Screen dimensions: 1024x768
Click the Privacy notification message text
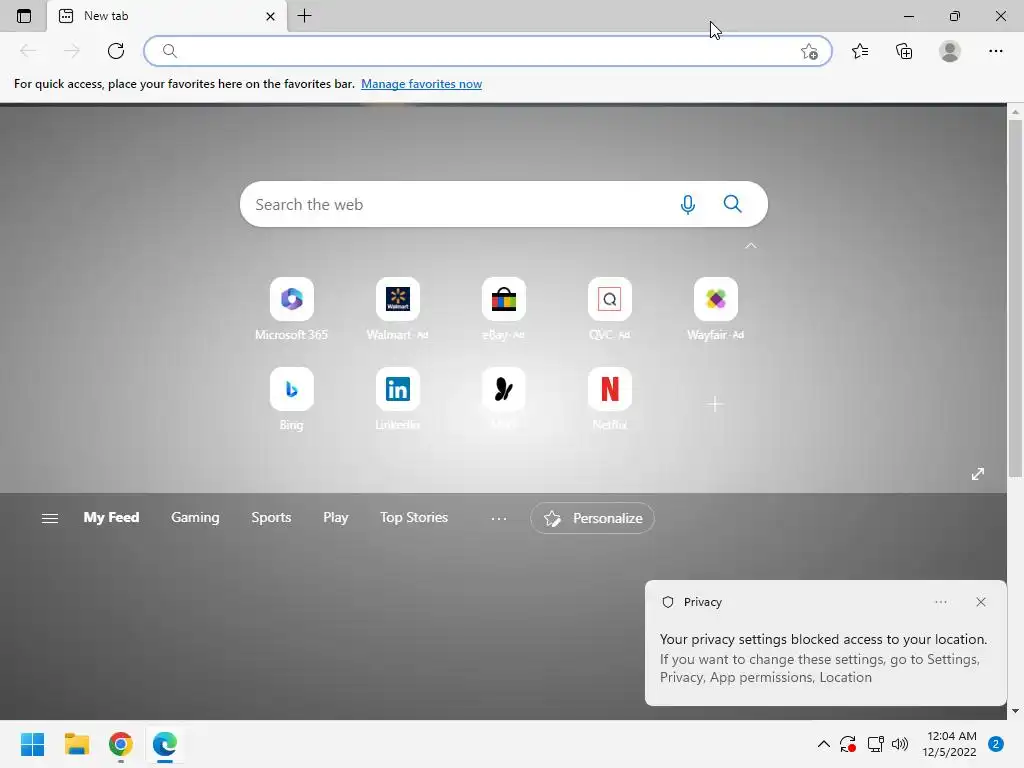pyautogui.click(x=824, y=658)
